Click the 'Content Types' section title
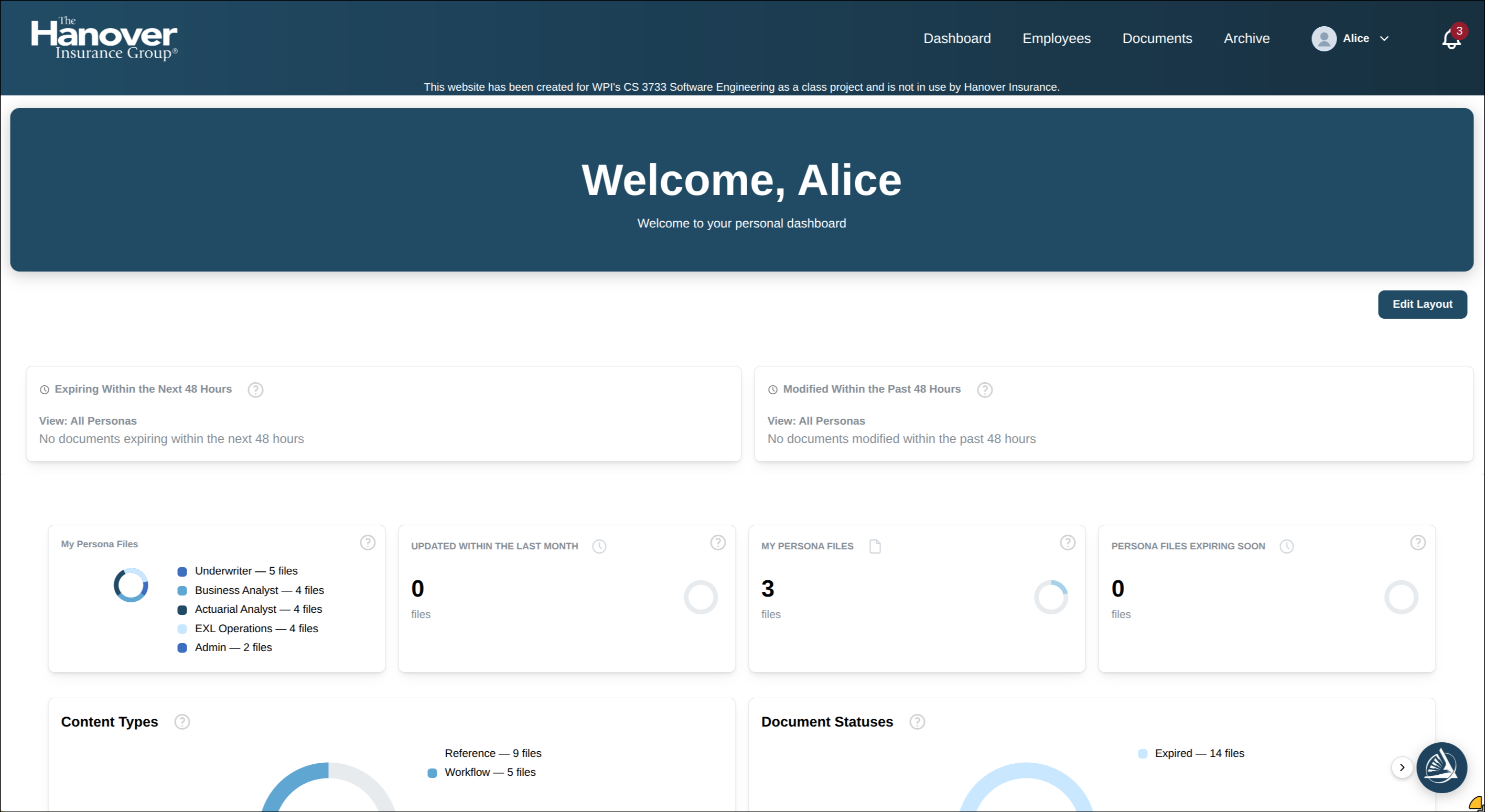1485x812 pixels. pyautogui.click(x=109, y=721)
